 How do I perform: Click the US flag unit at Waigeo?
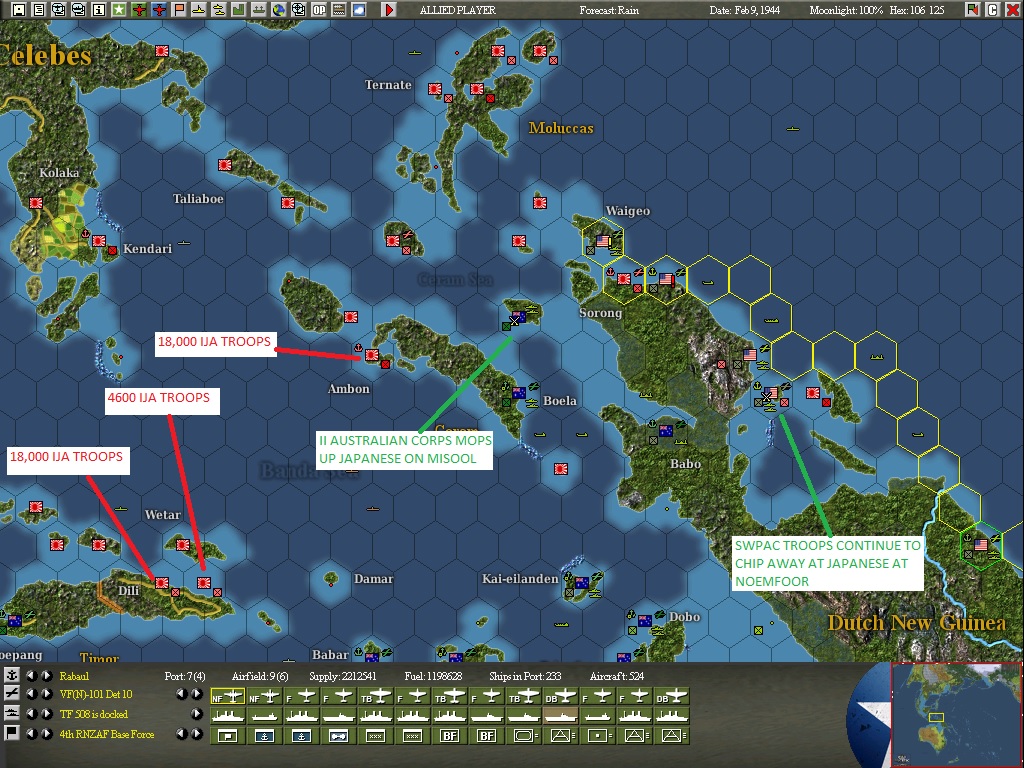(603, 242)
